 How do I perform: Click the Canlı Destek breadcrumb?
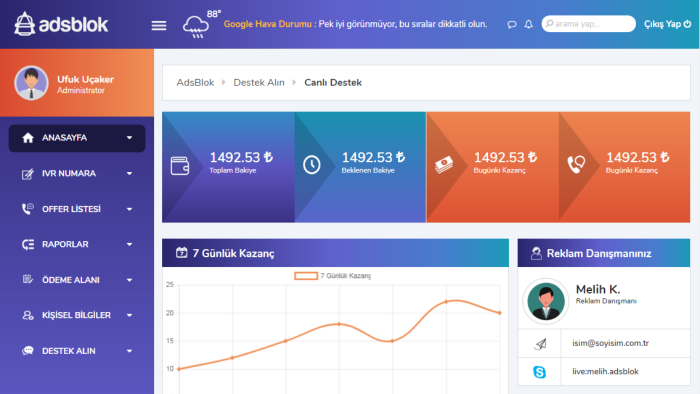pos(333,83)
